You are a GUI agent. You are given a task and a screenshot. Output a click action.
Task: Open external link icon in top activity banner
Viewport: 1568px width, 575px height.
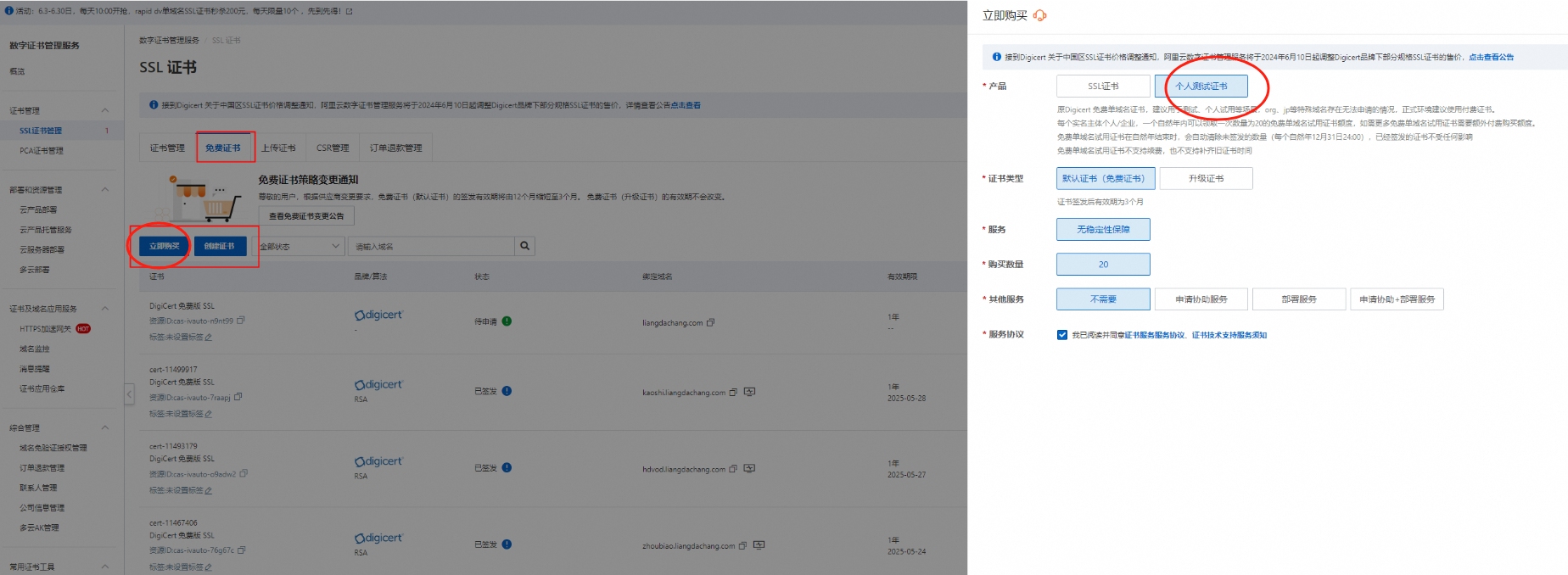pyautogui.click(x=349, y=11)
